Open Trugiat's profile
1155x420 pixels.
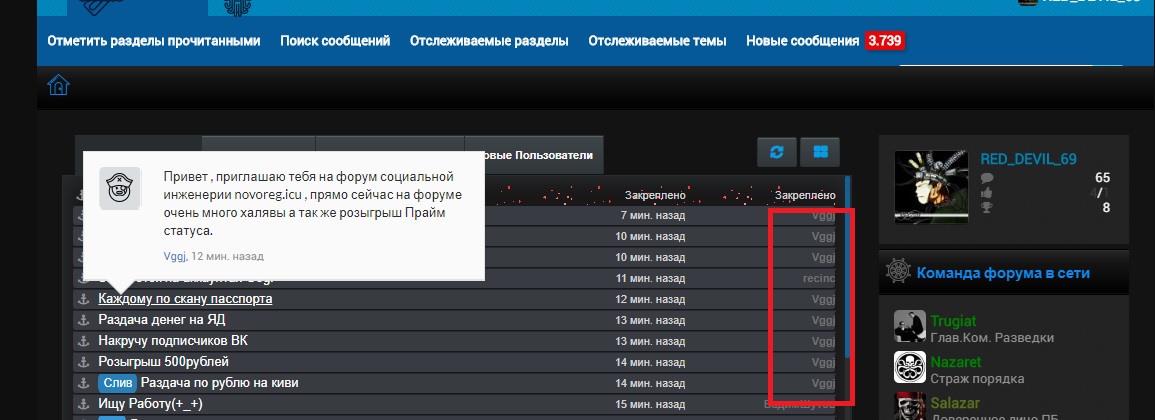click(953, 321)
